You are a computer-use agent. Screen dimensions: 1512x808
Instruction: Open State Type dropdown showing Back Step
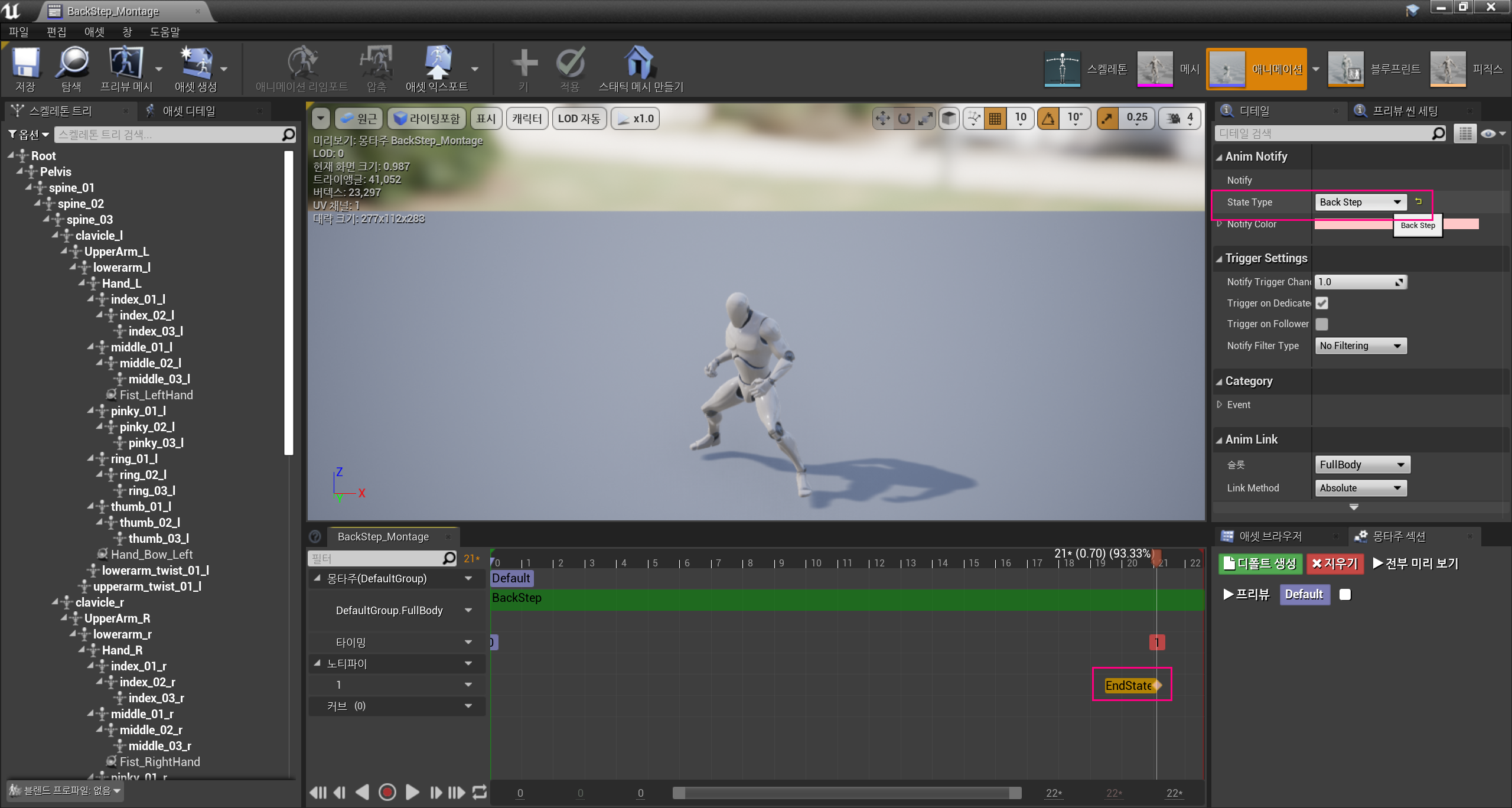point(1360,202)
